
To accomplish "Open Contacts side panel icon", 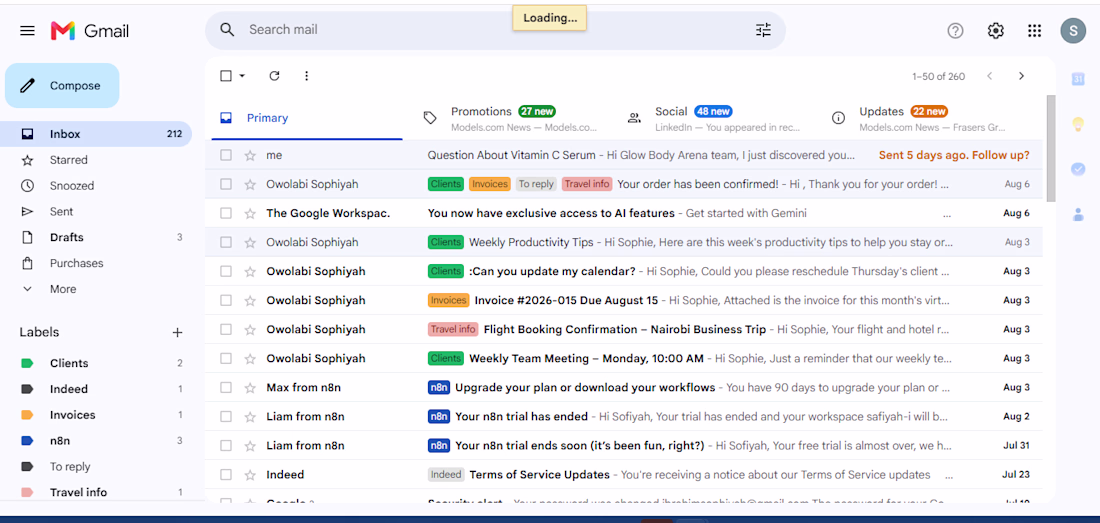I will coord(1078,214).
